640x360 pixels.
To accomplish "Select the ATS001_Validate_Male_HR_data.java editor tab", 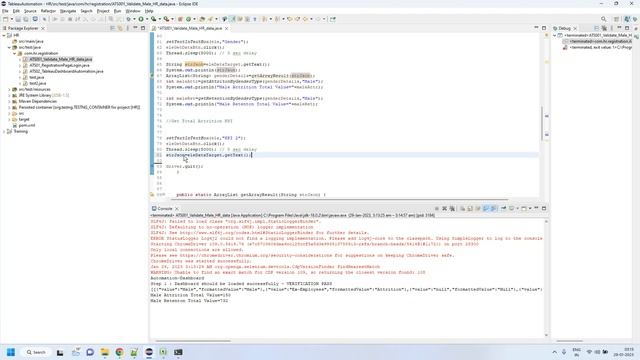I will (x=189, y=28).
